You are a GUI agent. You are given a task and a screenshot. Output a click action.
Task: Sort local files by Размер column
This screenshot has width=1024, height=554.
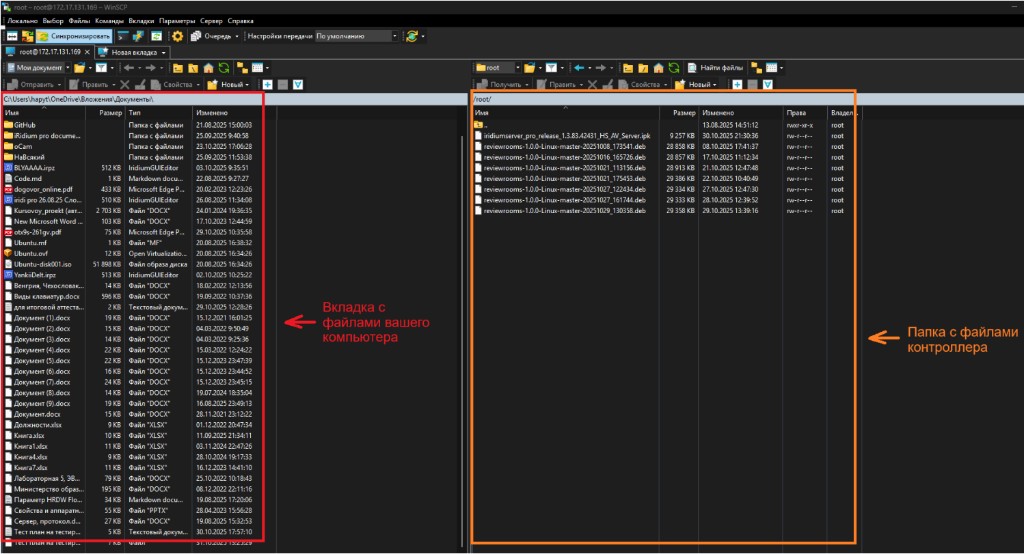110,113
